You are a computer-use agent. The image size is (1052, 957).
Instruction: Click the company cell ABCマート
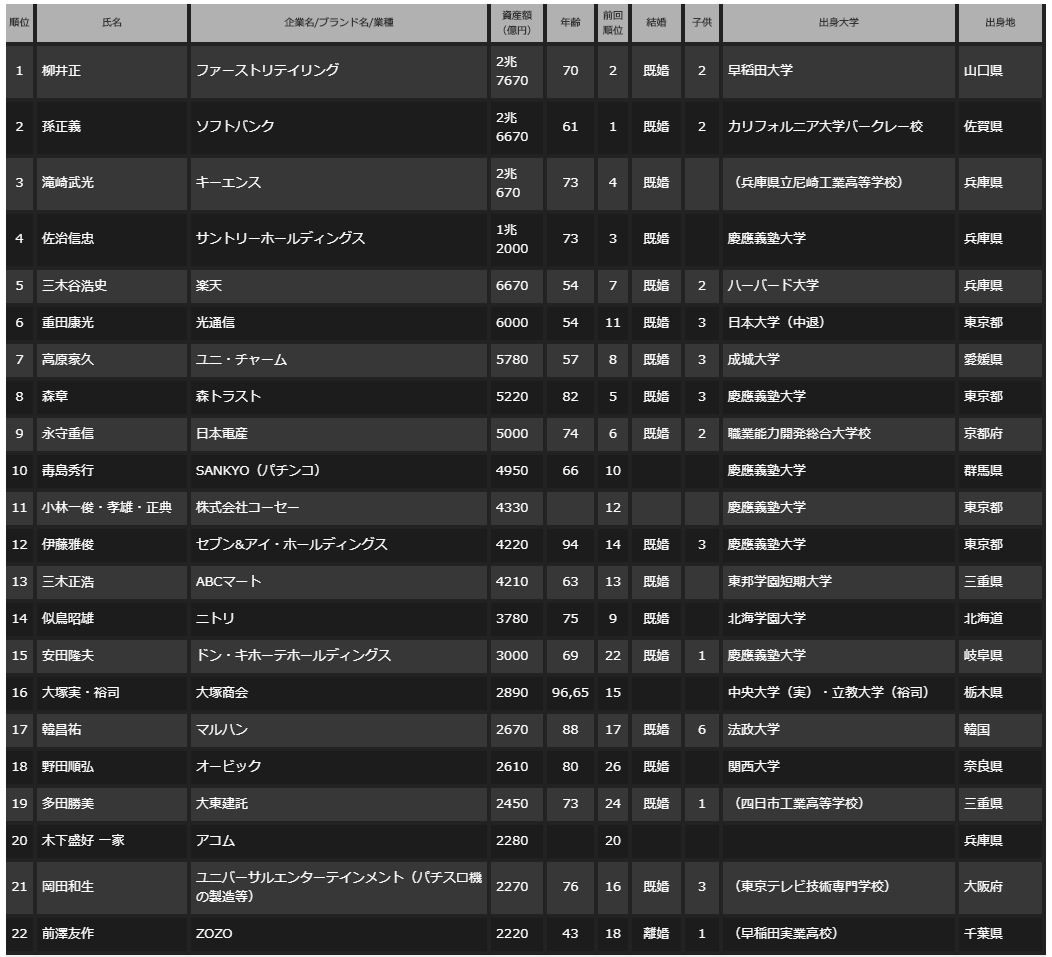(339, 581)
